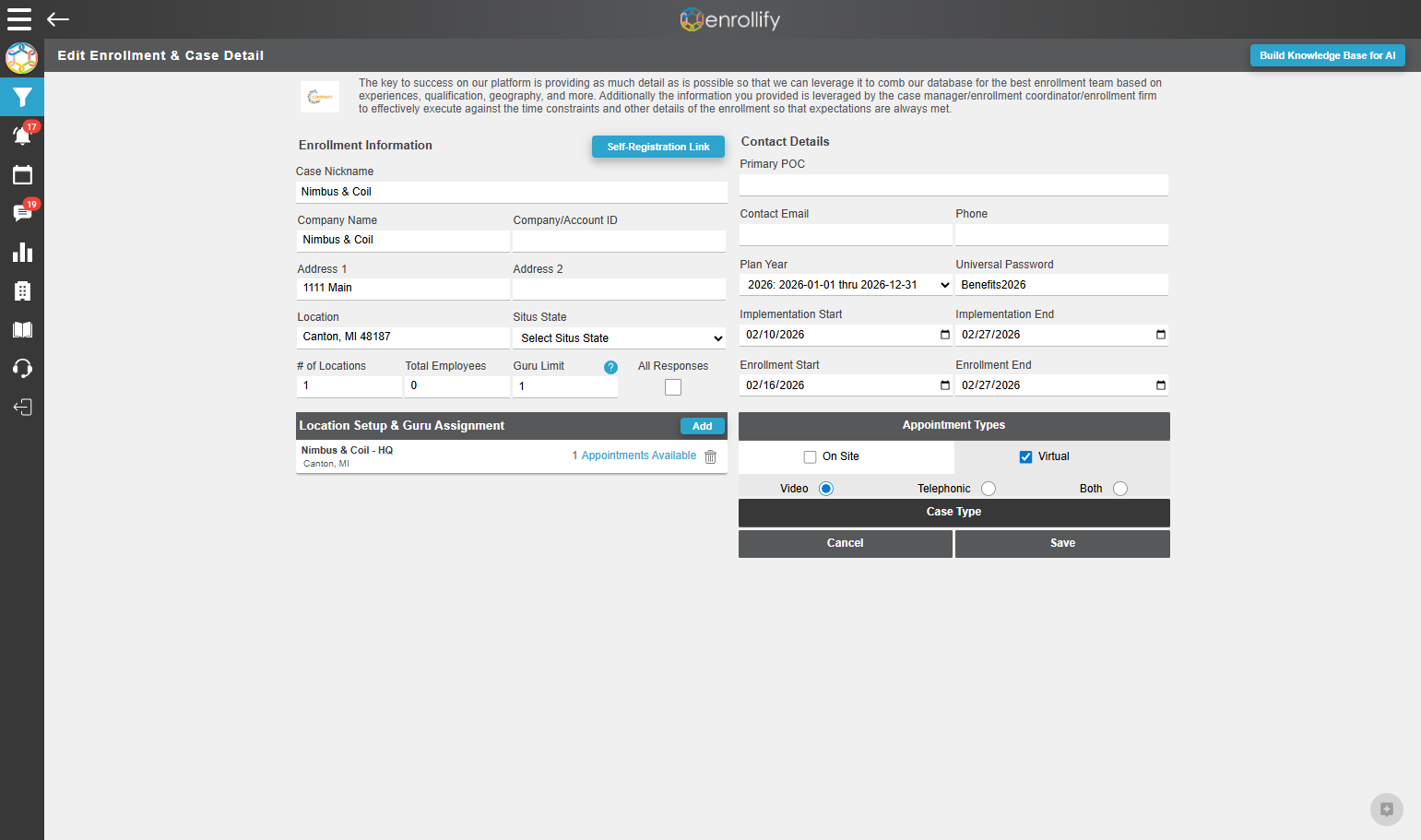Open Implementation Start date picker icon
Screen dimensions: 1421x840
[944, 335]
